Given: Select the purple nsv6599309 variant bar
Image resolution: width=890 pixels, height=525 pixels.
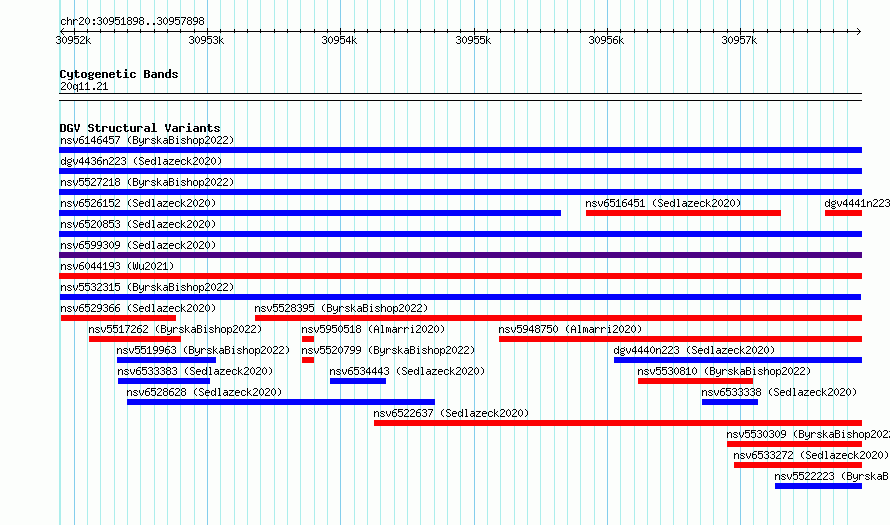Looking at the screenshot, I should click(x=460, y=255).
